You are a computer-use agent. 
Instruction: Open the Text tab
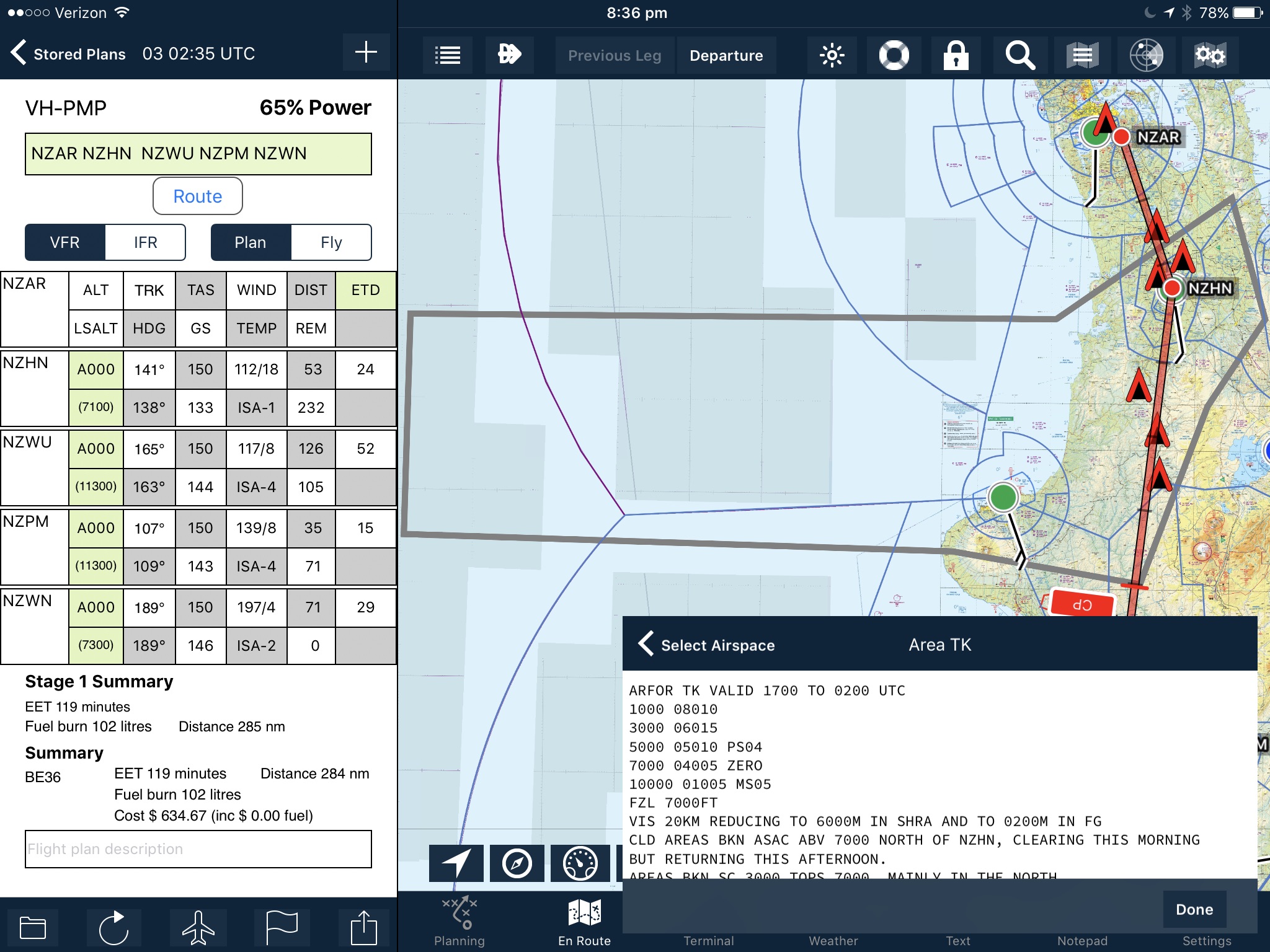point(958,940)
